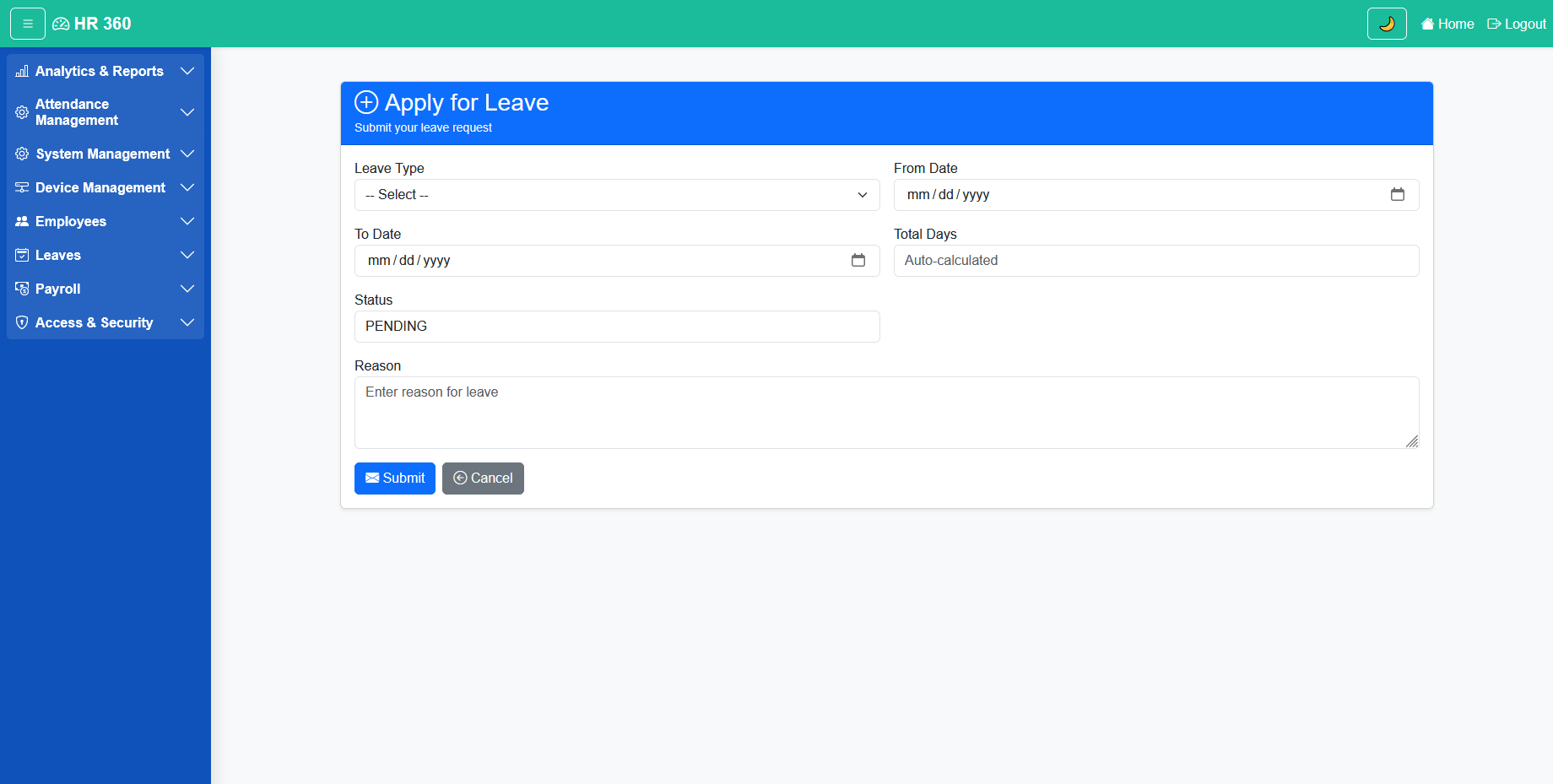Click the hamburger sidebar toggle button
The height and width of the screenshot is (784, 1553).
click(28, 24)
